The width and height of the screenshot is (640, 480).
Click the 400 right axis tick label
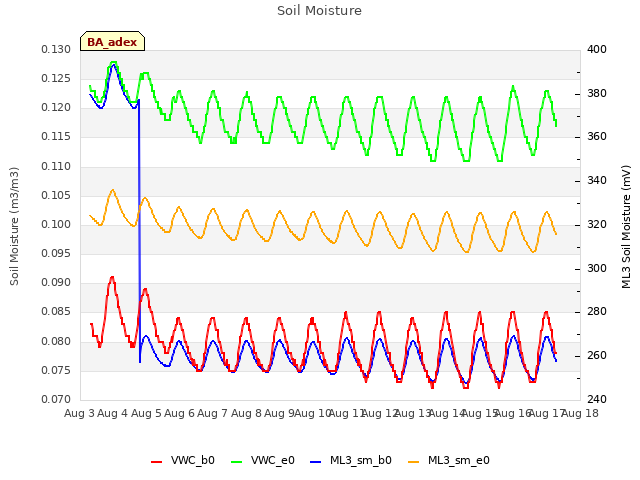(x=597, y=49)
